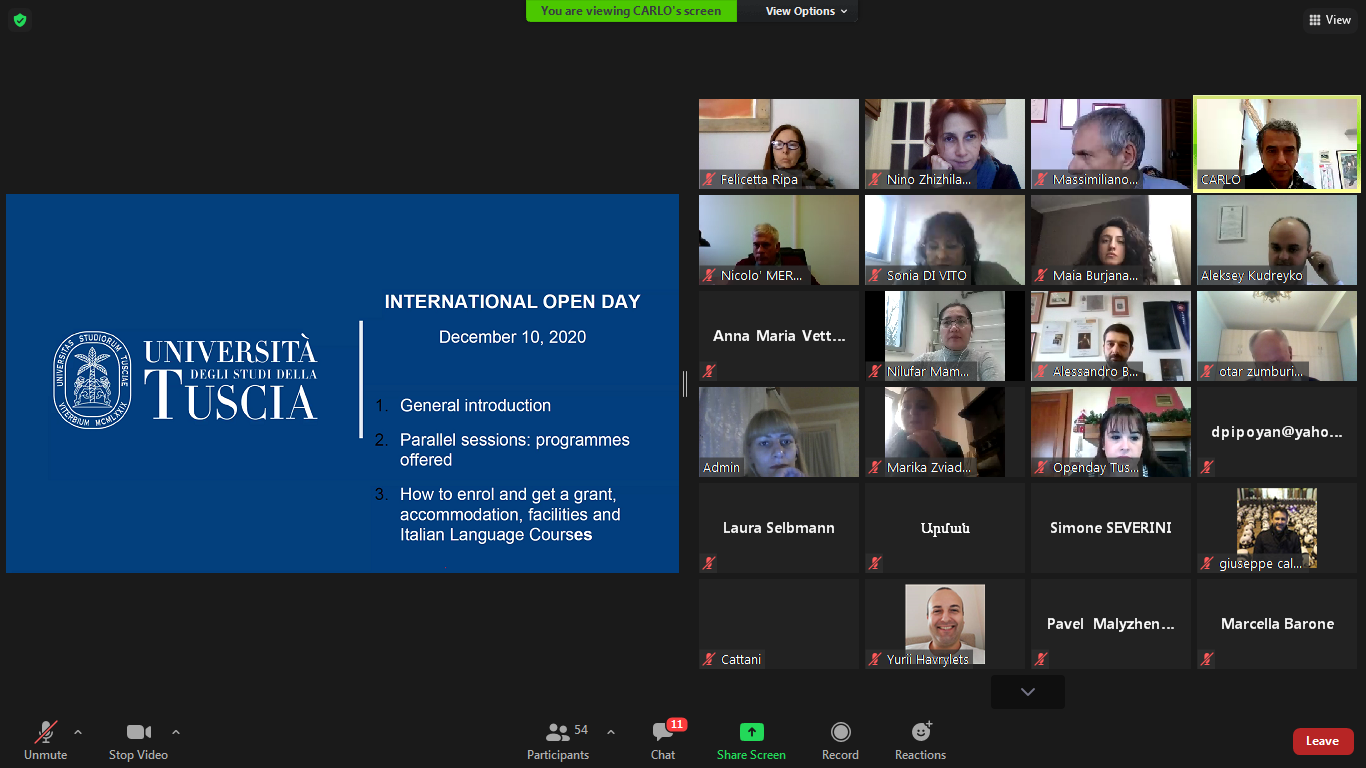The image size is (1366, 768).
Task: Click muted mic icon on Laura Selbmann's tile
Action: coord(709,563)
